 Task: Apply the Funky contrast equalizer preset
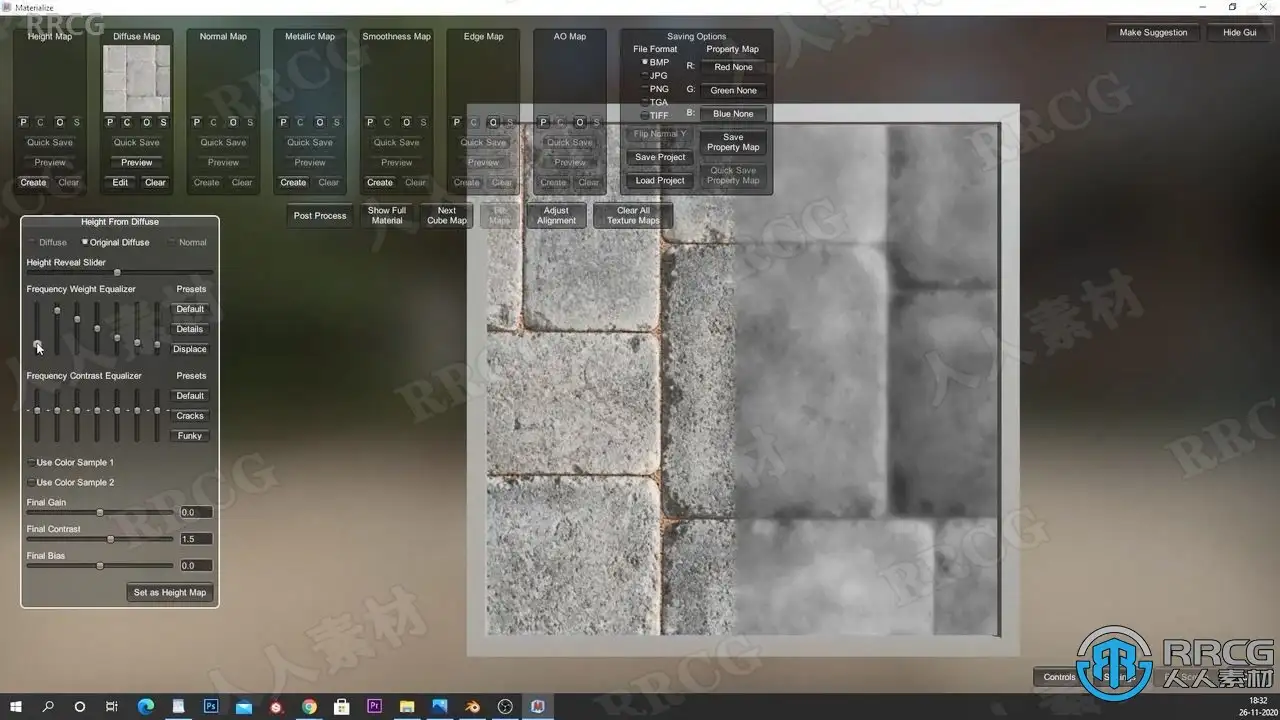pos(190,436)
